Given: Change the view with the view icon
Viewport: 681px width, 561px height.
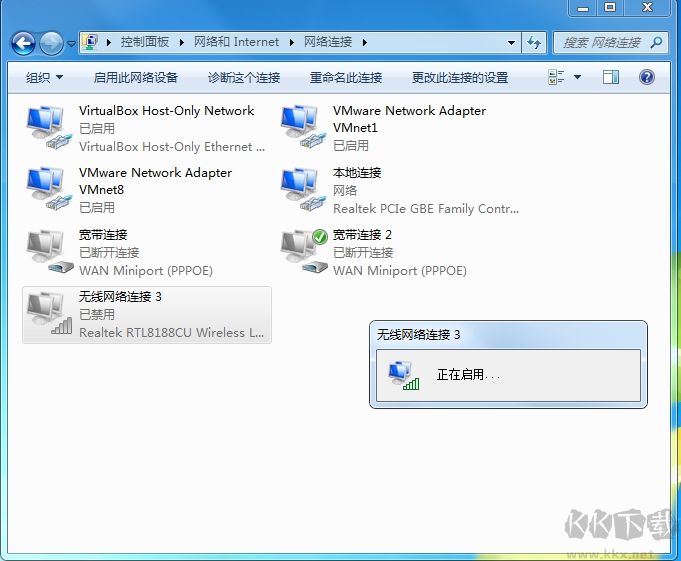Looking at the screenshot, I should [x=556, y=78].
